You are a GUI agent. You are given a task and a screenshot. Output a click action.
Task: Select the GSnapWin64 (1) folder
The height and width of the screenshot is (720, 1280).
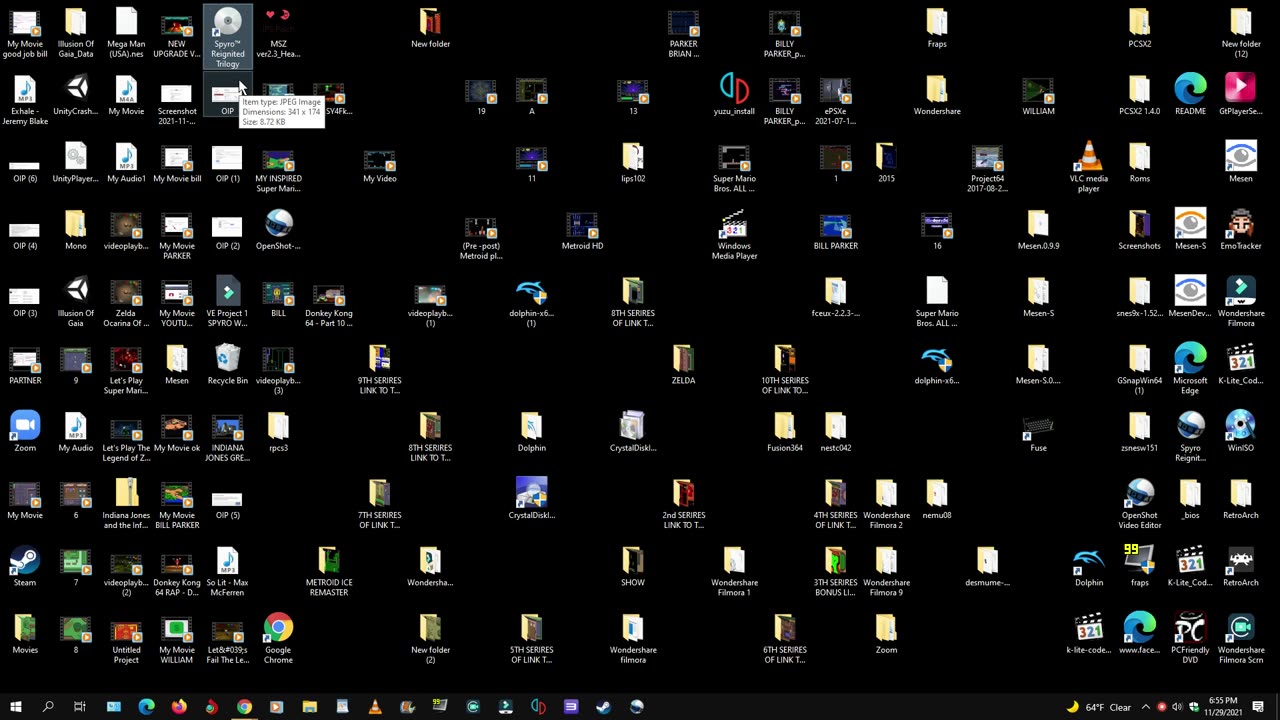(x=1139, y=369)
